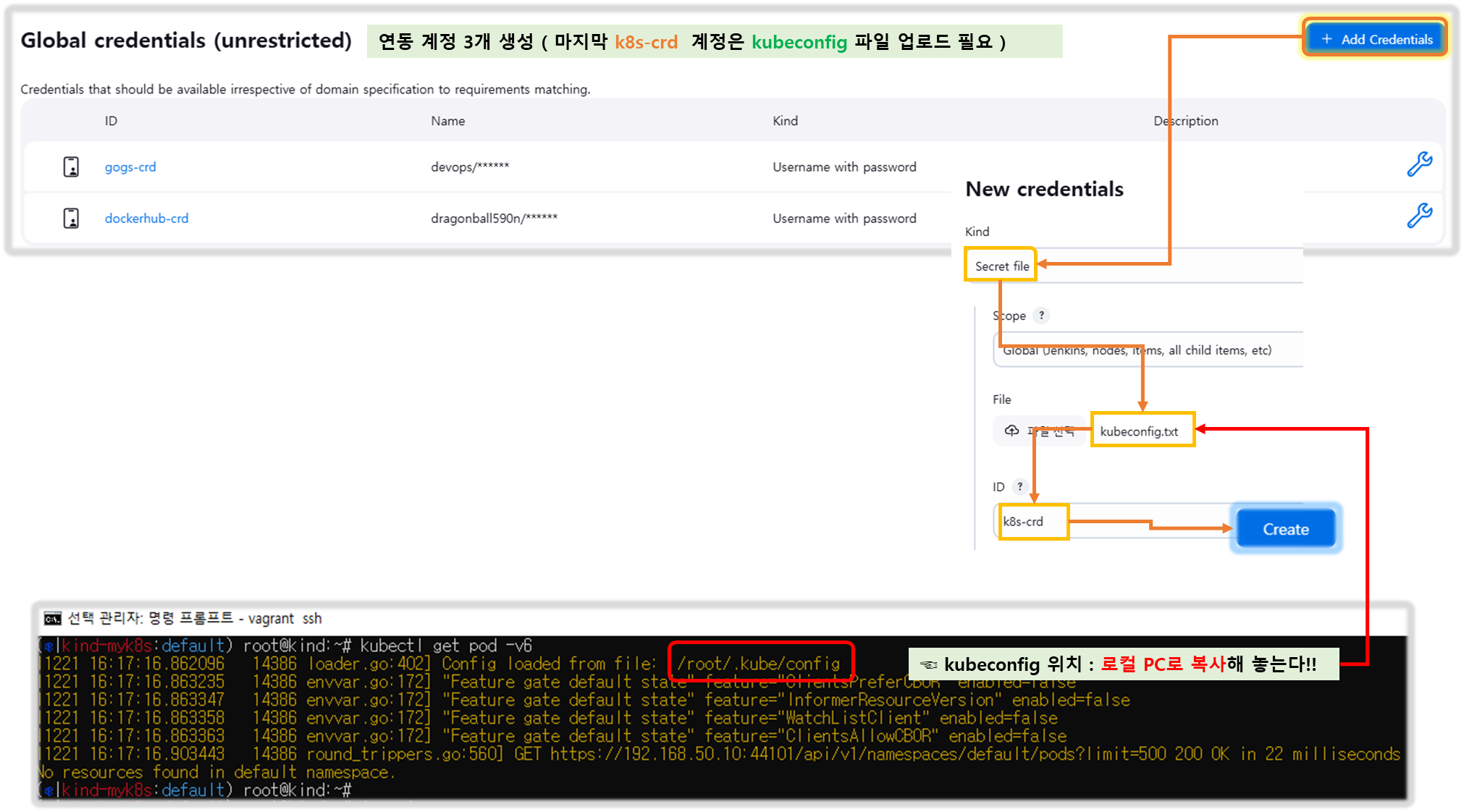This screenshot has width=1464, height=812.
Task: Click the ID help question mark
Action: [1019, 486]
